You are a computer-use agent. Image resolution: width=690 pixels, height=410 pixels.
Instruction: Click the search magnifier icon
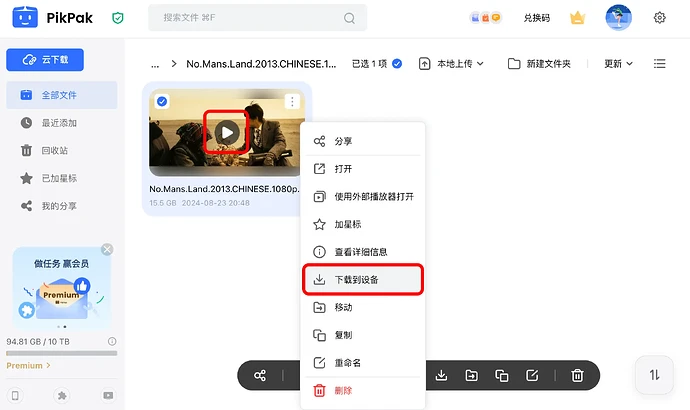[349, 18]
